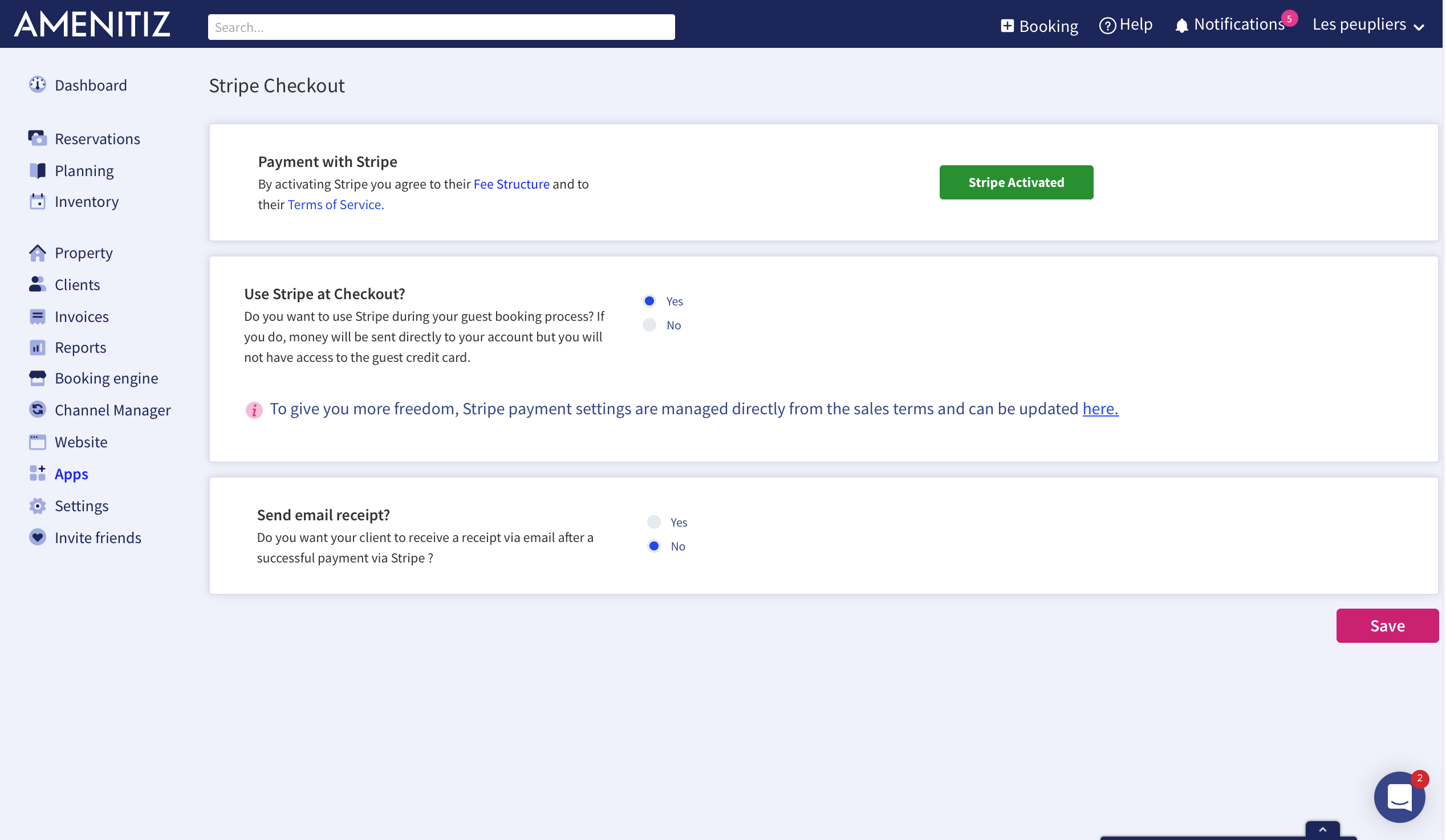Select No for Use Stripe at Checkout
Screen dimensions: 1446x840
pyautogui.click(x=649, y=325)
